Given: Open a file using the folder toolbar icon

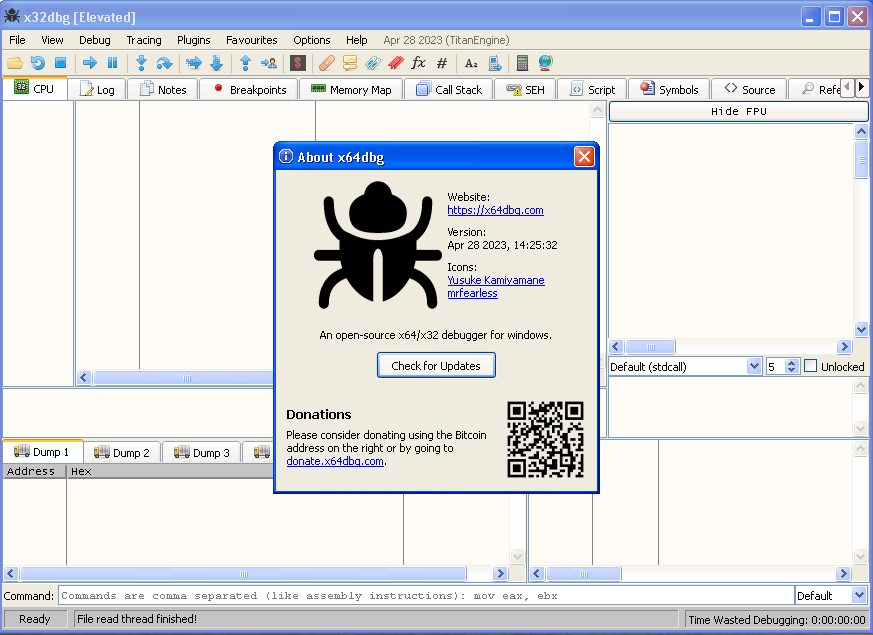Looking at the screenshot, I should [x=14, y=62].
